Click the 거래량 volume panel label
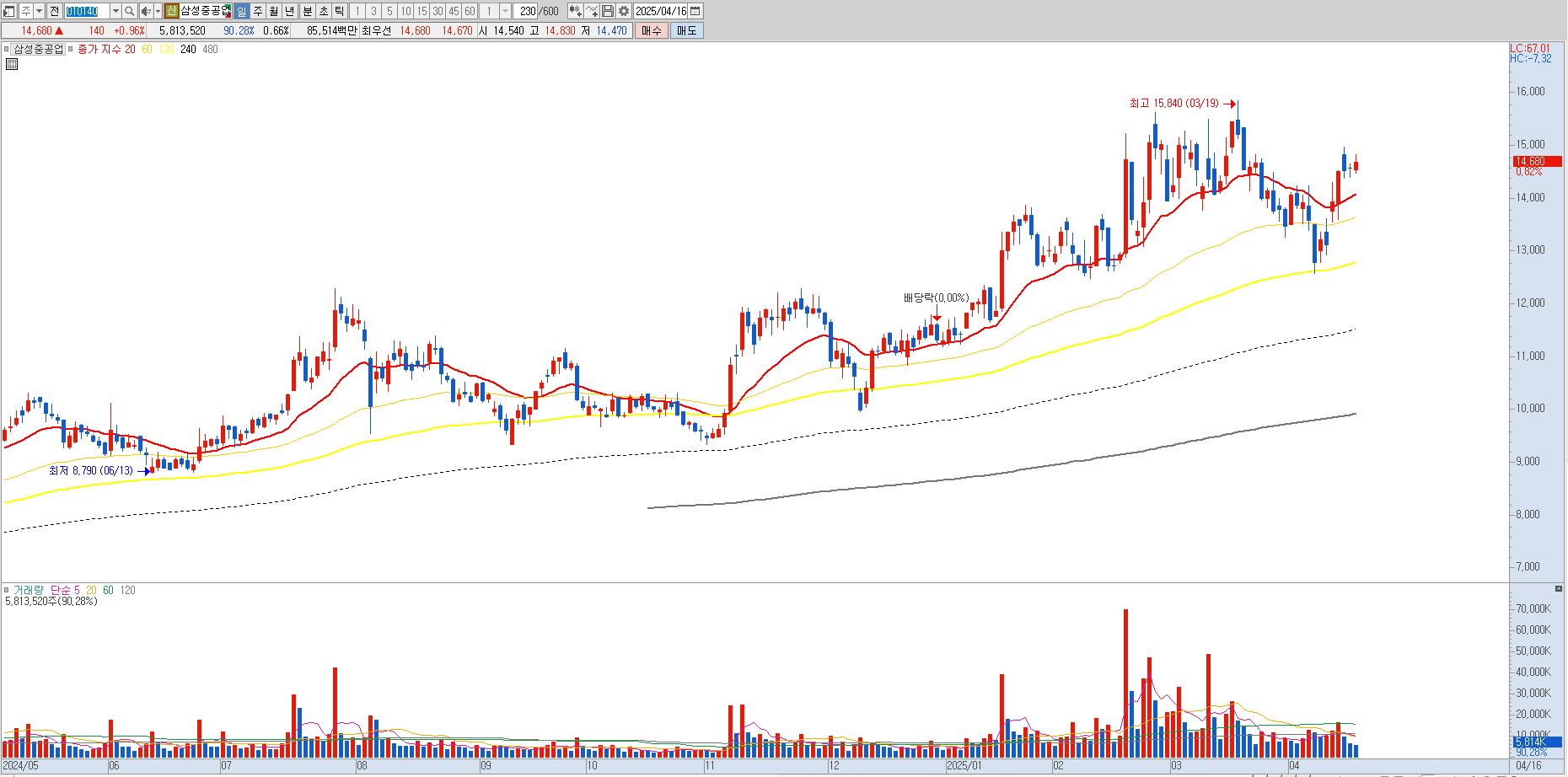Image resolution: width=1568 pixels, height=777 pixels. click(x=28, y=590)
